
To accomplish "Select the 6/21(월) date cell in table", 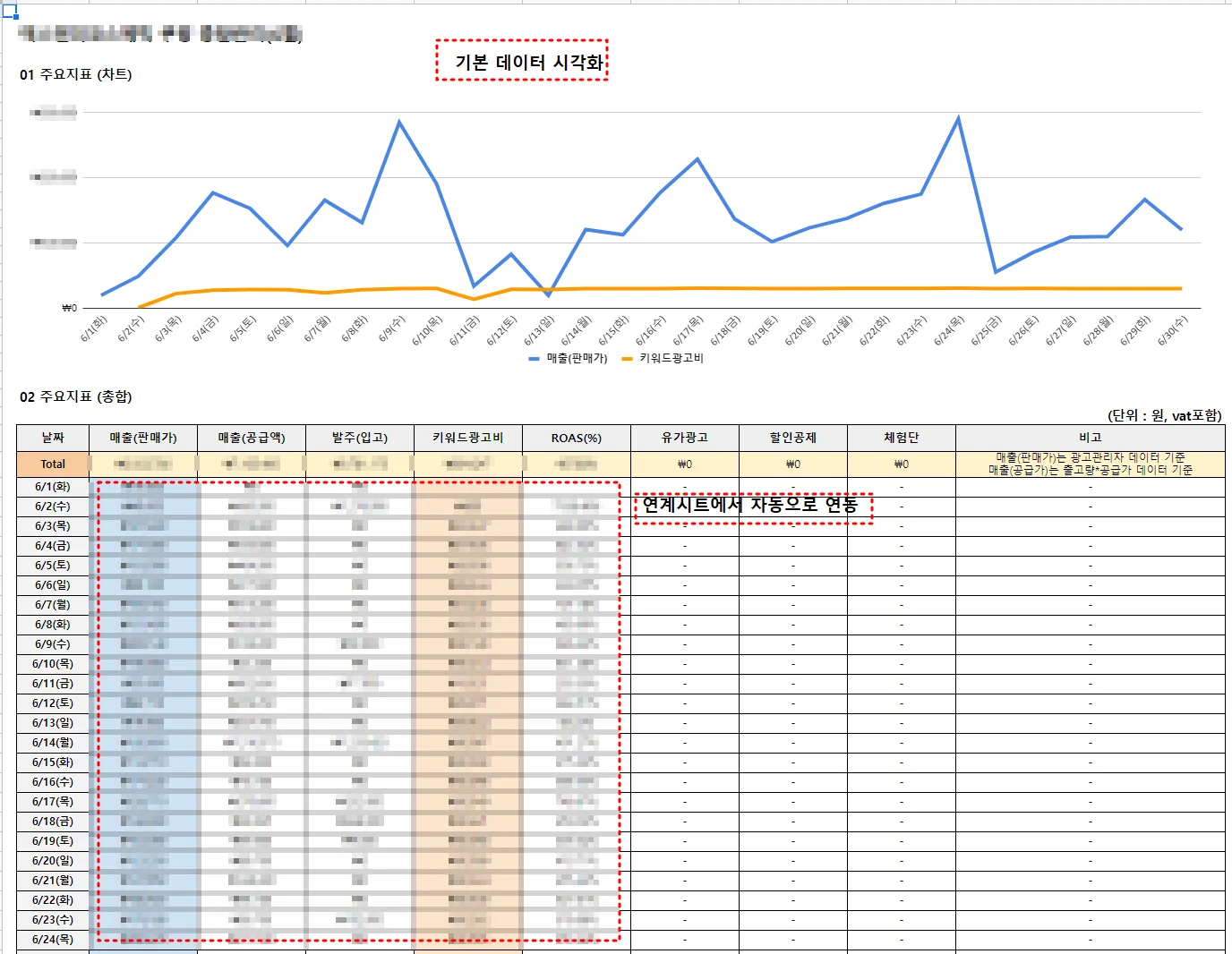I will tap(53, 881).
